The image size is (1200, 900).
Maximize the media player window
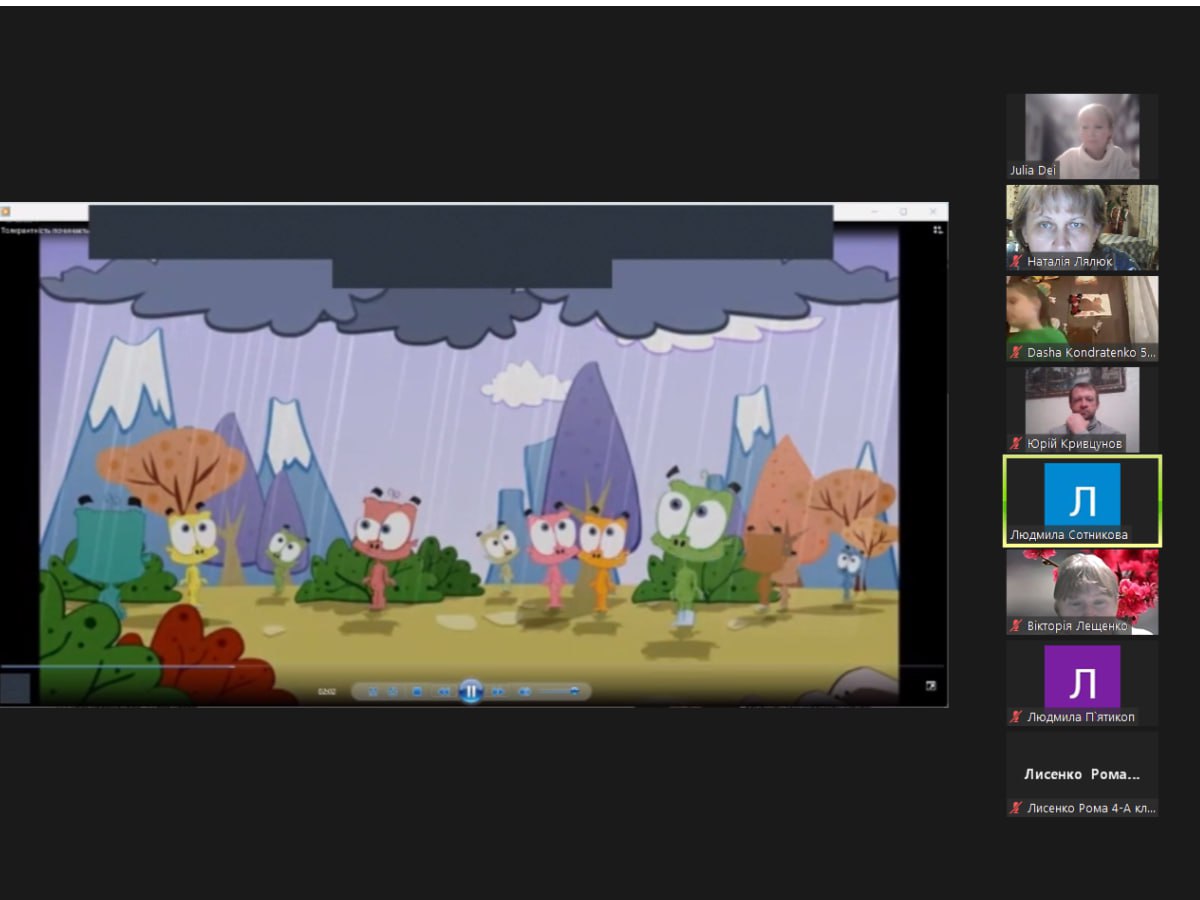(903, 212)
